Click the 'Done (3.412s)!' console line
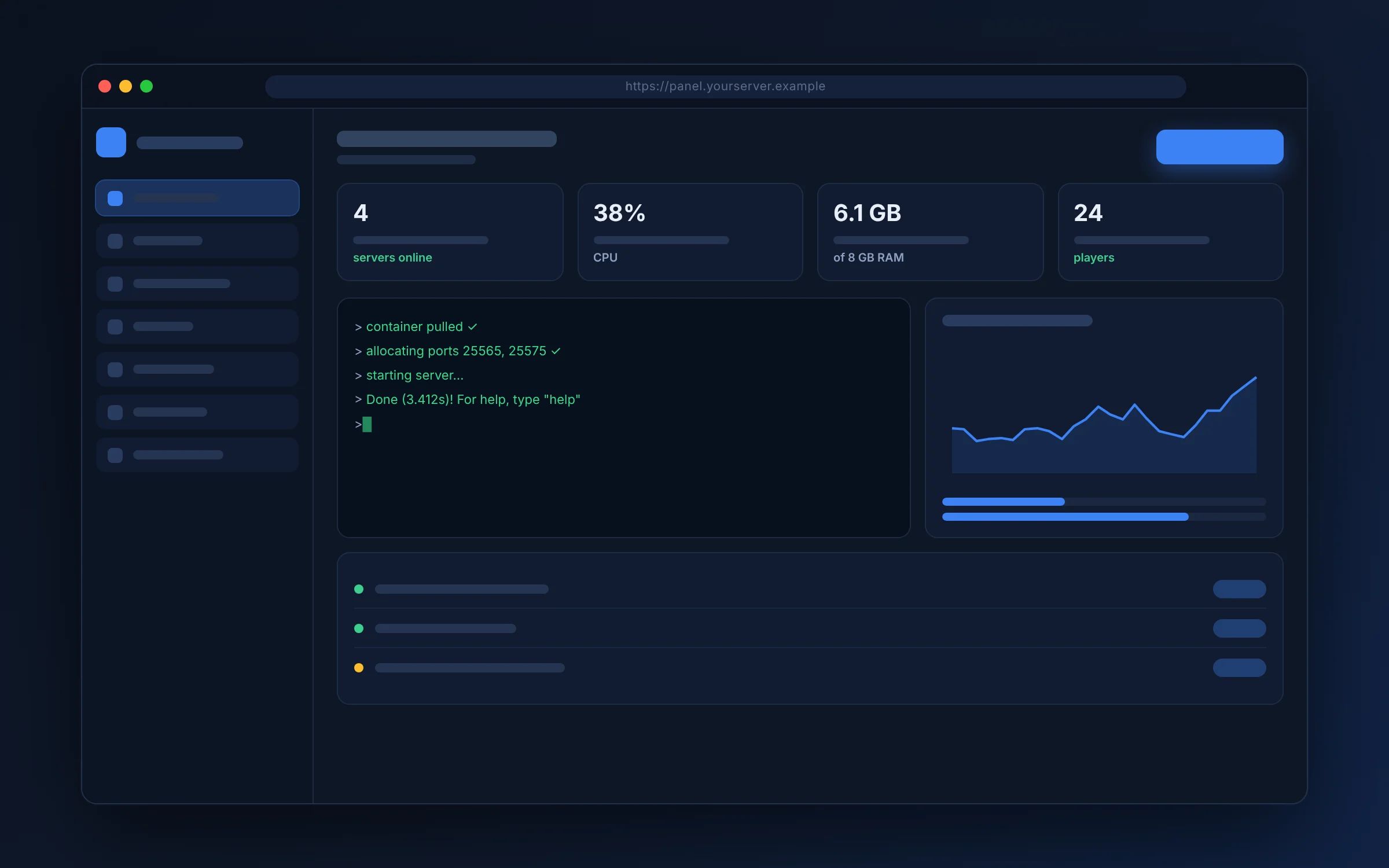This screenshot has width=1389, height=868. tap(468, 400)
